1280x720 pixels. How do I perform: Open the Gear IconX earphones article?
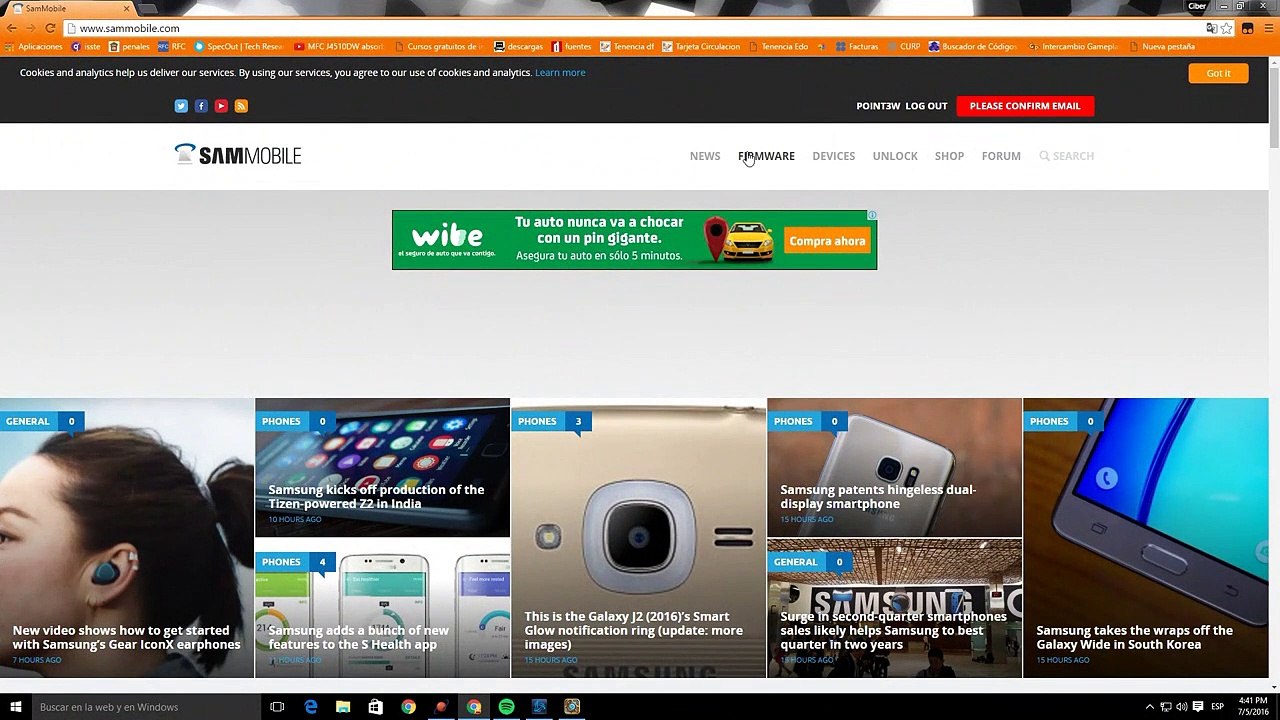click(x=126, y=637)
